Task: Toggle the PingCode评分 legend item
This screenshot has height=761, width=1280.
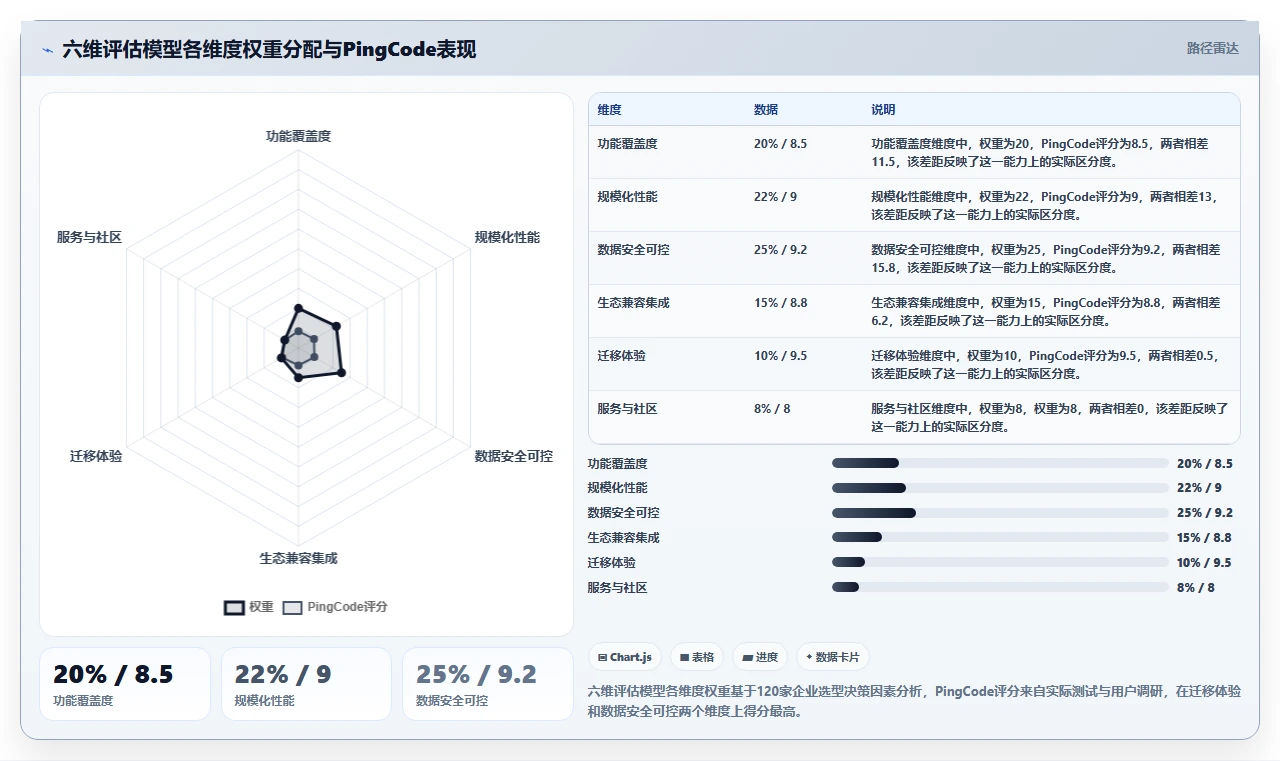Action: tap(335, 607)
